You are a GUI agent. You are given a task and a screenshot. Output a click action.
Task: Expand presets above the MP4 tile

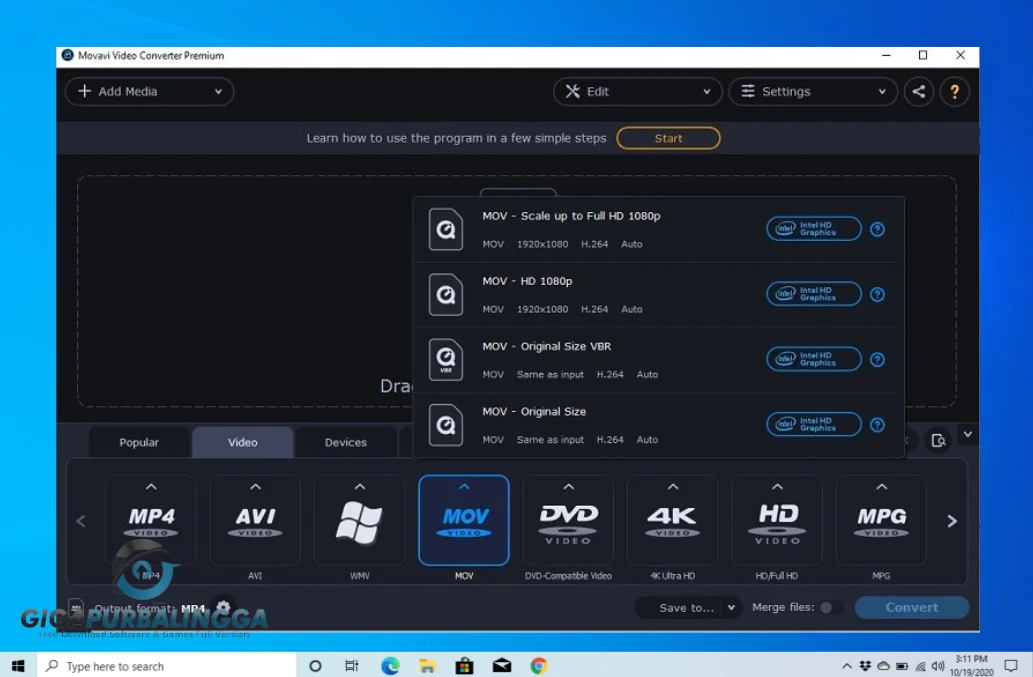tap(151, 487)
